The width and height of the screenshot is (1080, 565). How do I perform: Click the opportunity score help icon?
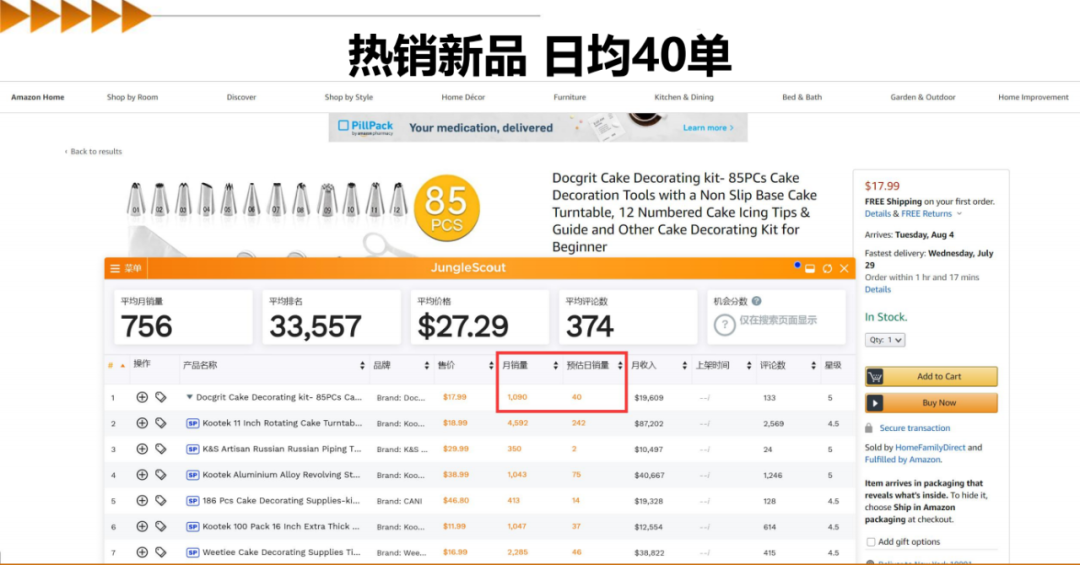coord(756,301)
